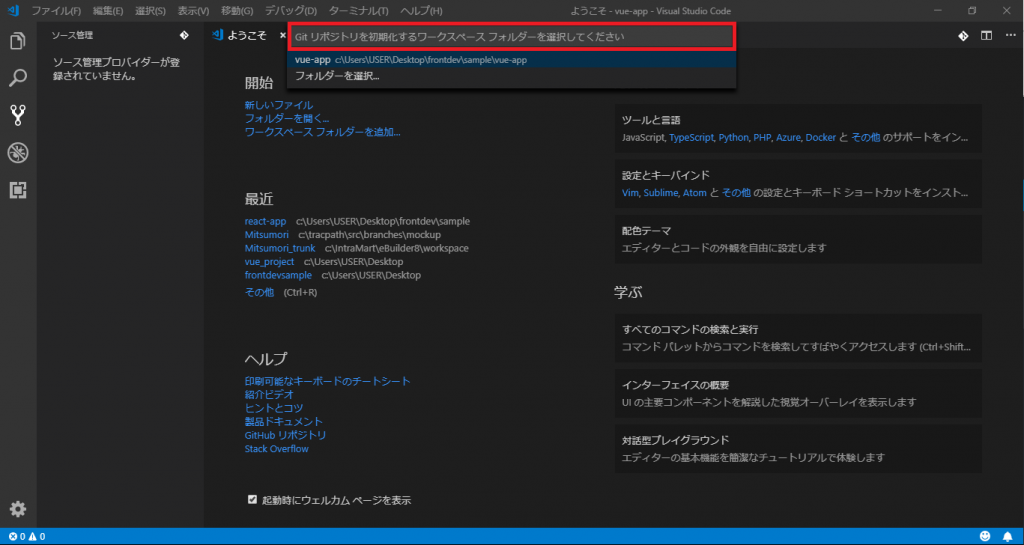Screen dimensions: 1024x545
Task: Open the 選択(S) menu
Action: click(150, 11)
